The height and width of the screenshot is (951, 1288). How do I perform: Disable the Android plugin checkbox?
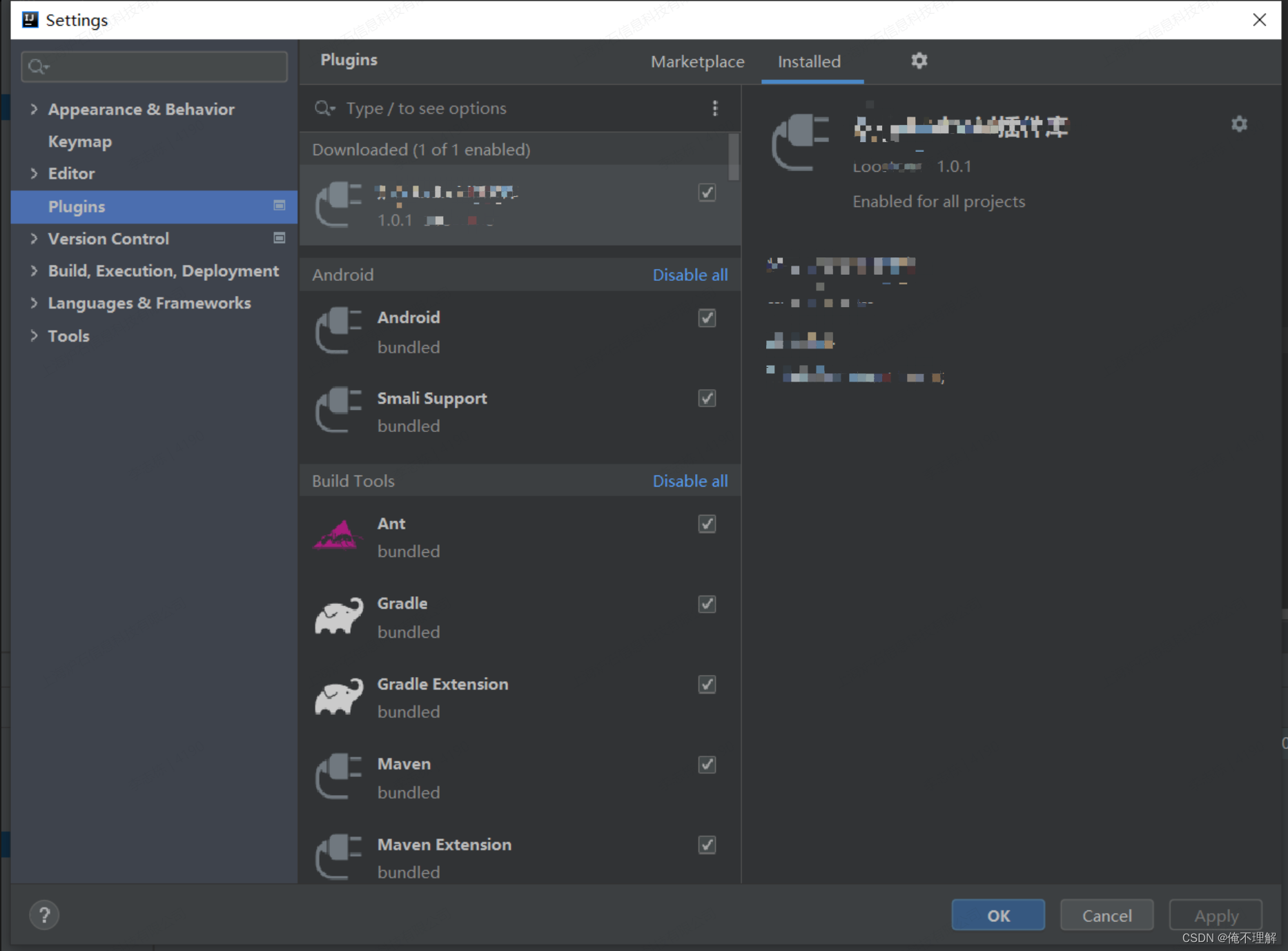(x=707, y=318)
